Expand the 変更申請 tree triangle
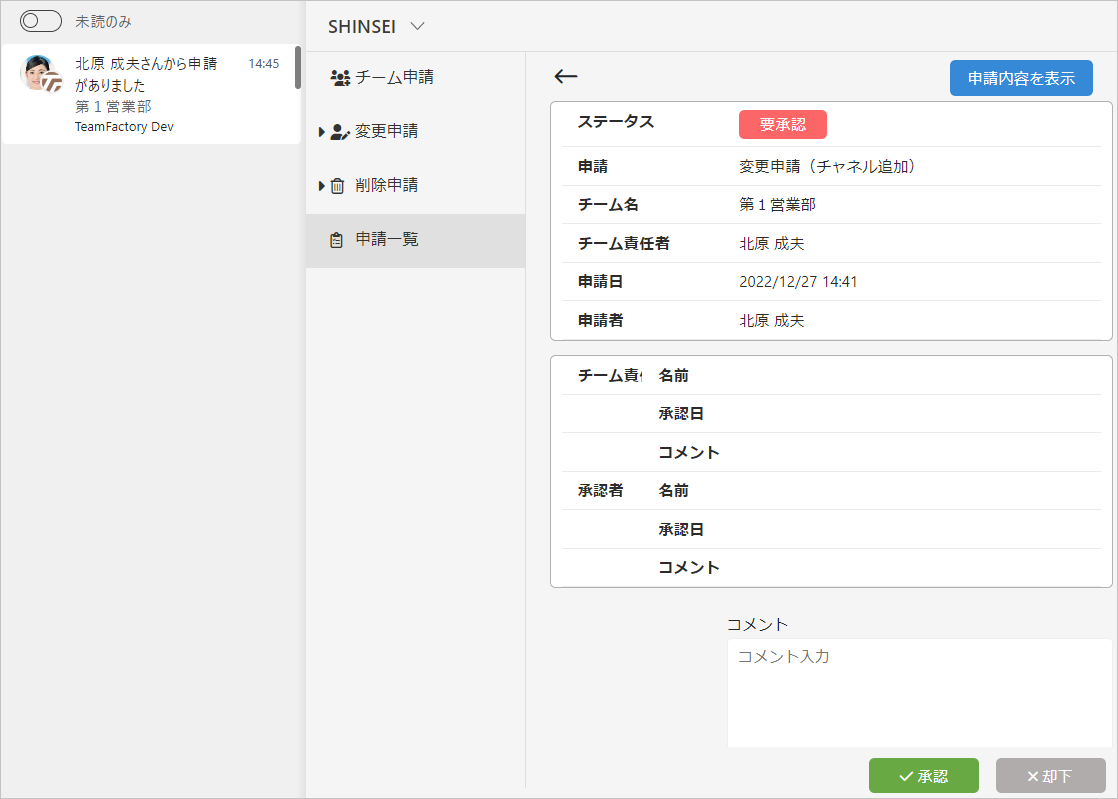 coord(322,132)
